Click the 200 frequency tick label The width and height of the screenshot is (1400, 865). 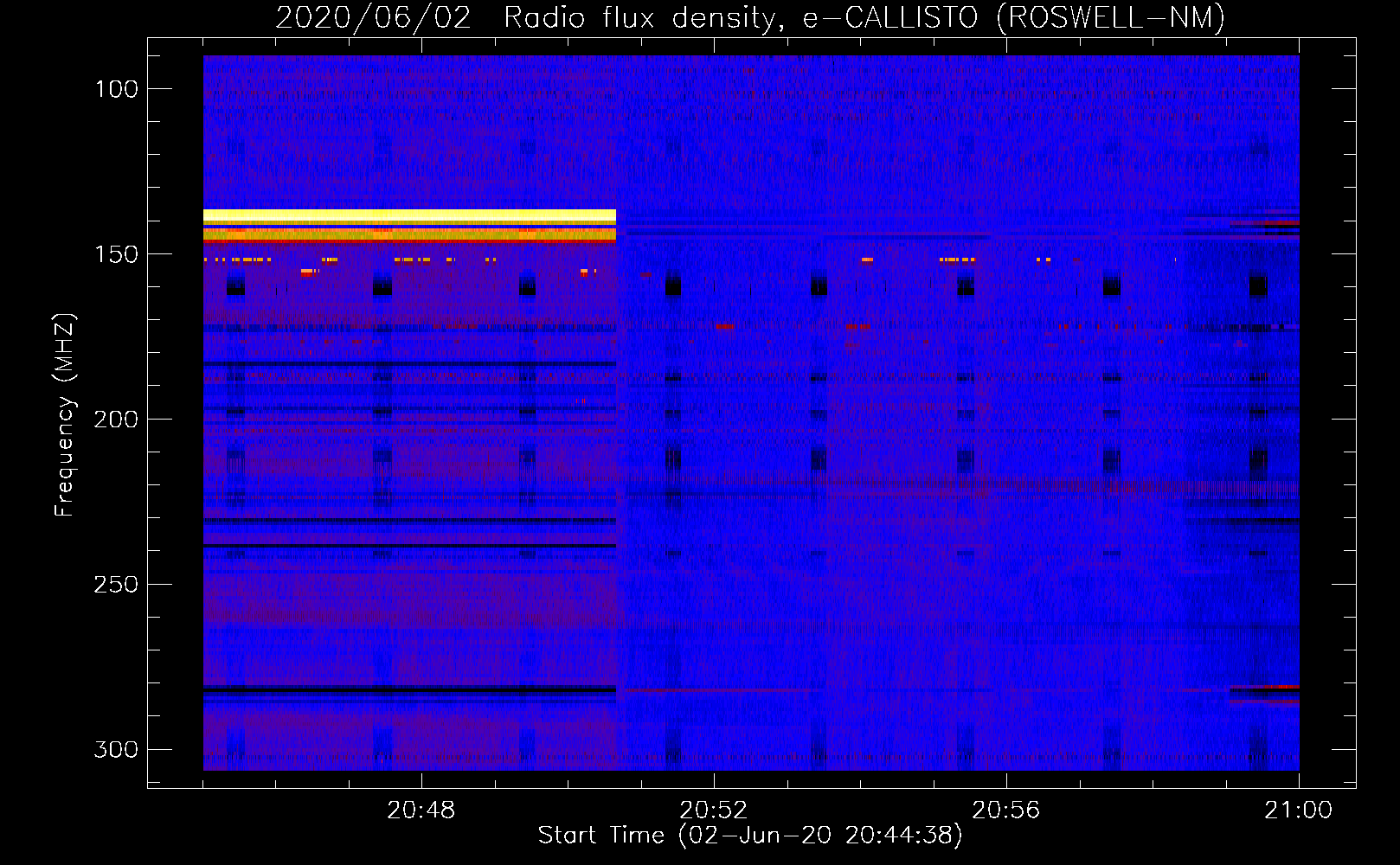117,420
